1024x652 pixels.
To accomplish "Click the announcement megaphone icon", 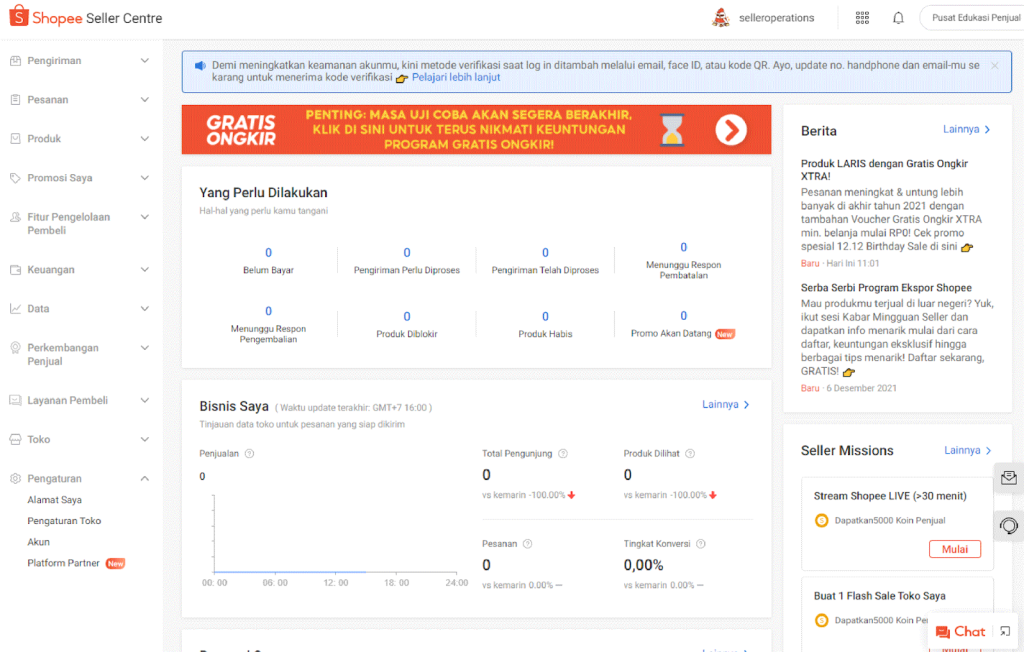I will click(200, 65).
